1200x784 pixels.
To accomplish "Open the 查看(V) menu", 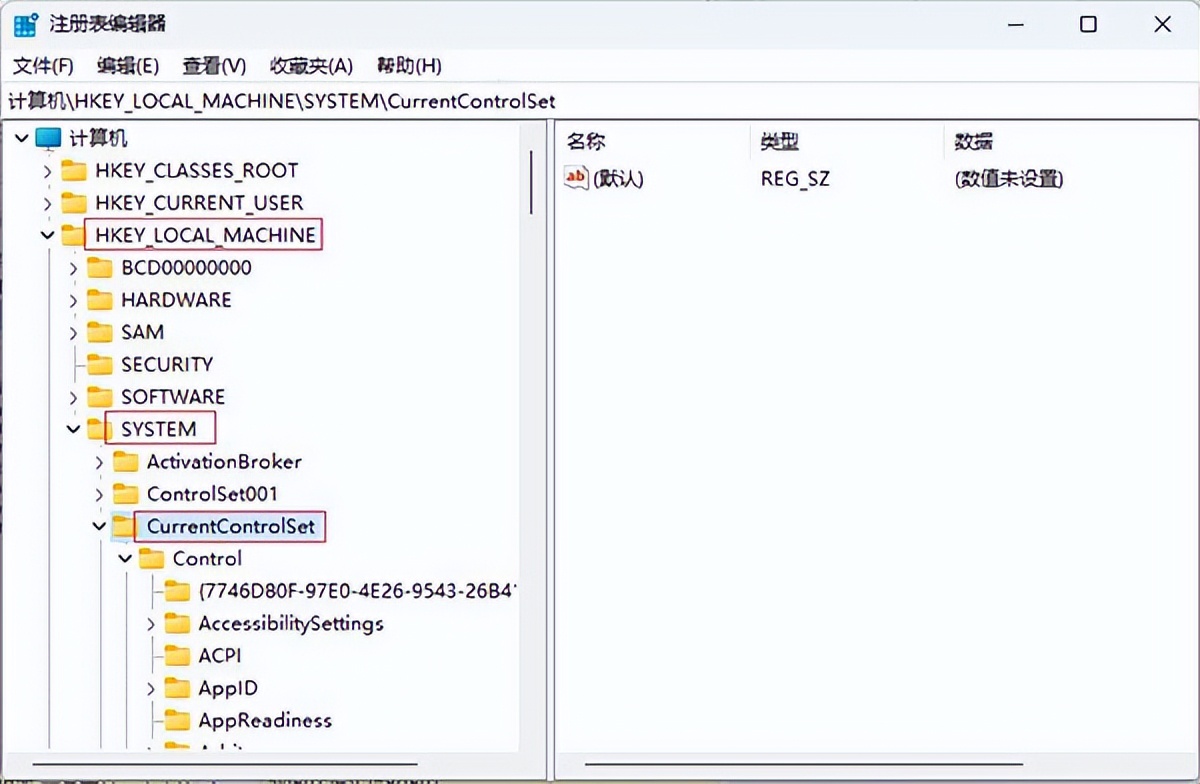I will (214, 66).
